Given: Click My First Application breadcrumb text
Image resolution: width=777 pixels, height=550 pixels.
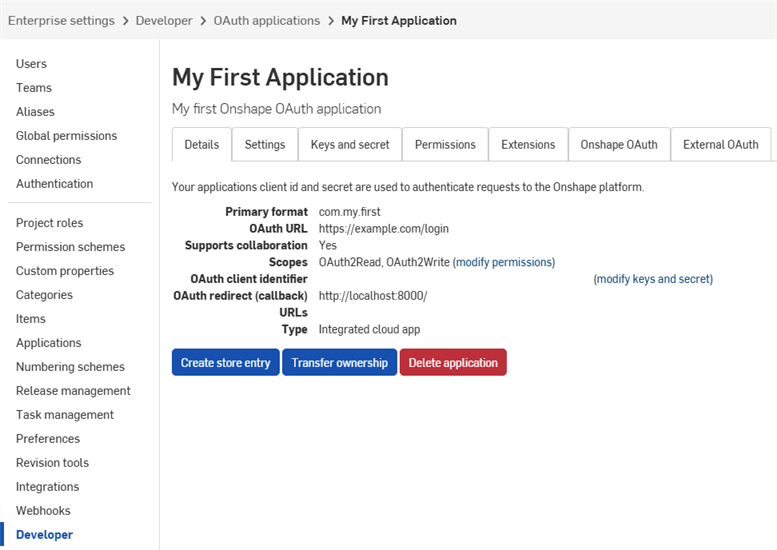Looking at the screenshot, I should pyautogui.click(x=399, y=21).
